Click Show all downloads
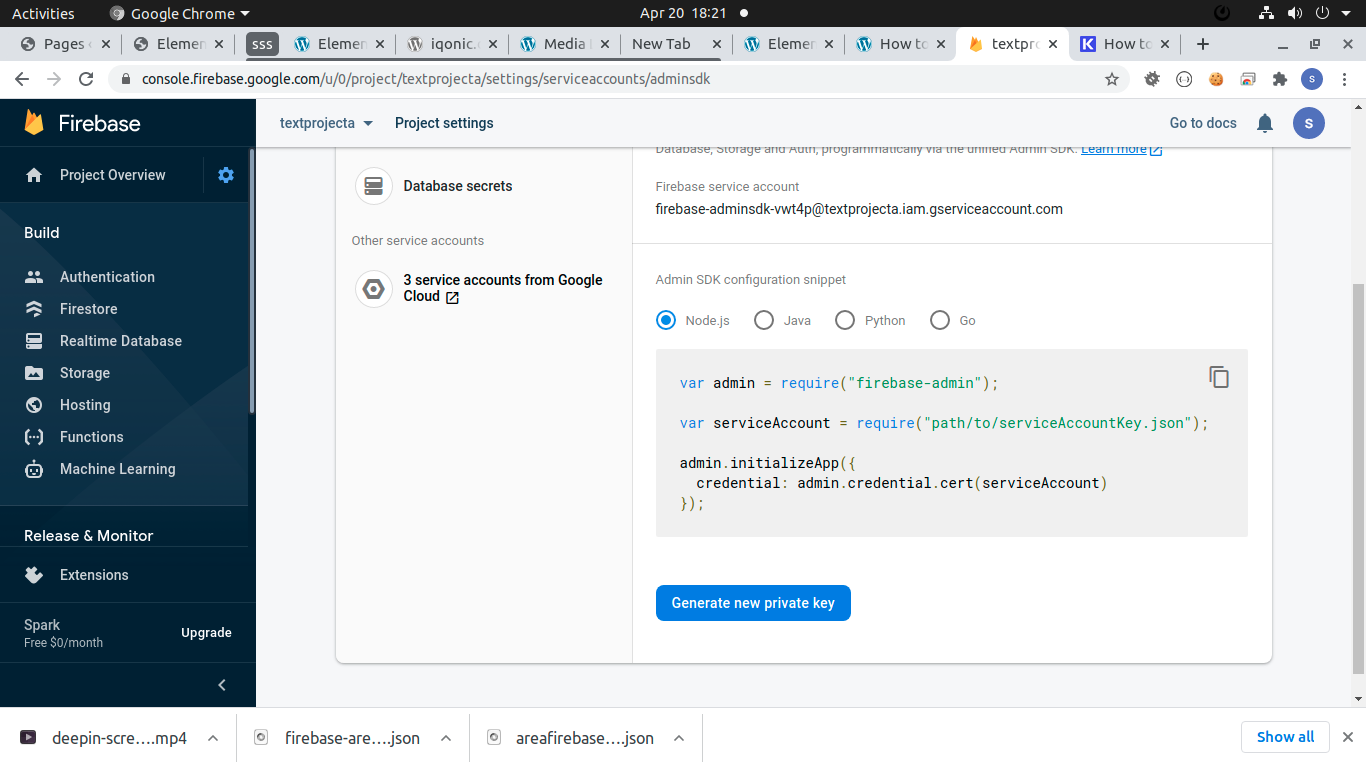This screenshot has width=1366, height=768. pos(1285,737)
